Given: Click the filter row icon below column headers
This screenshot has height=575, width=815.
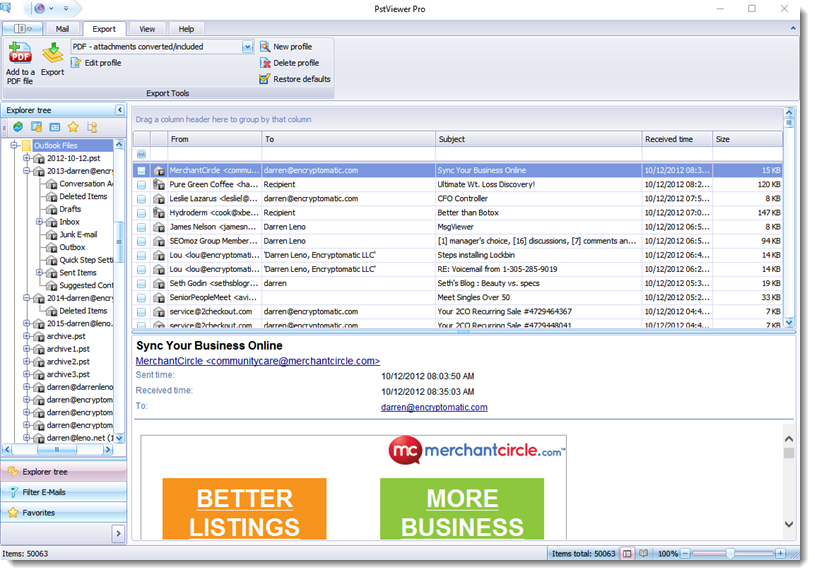Looking at the screenshot, I should tap(141, 154).
